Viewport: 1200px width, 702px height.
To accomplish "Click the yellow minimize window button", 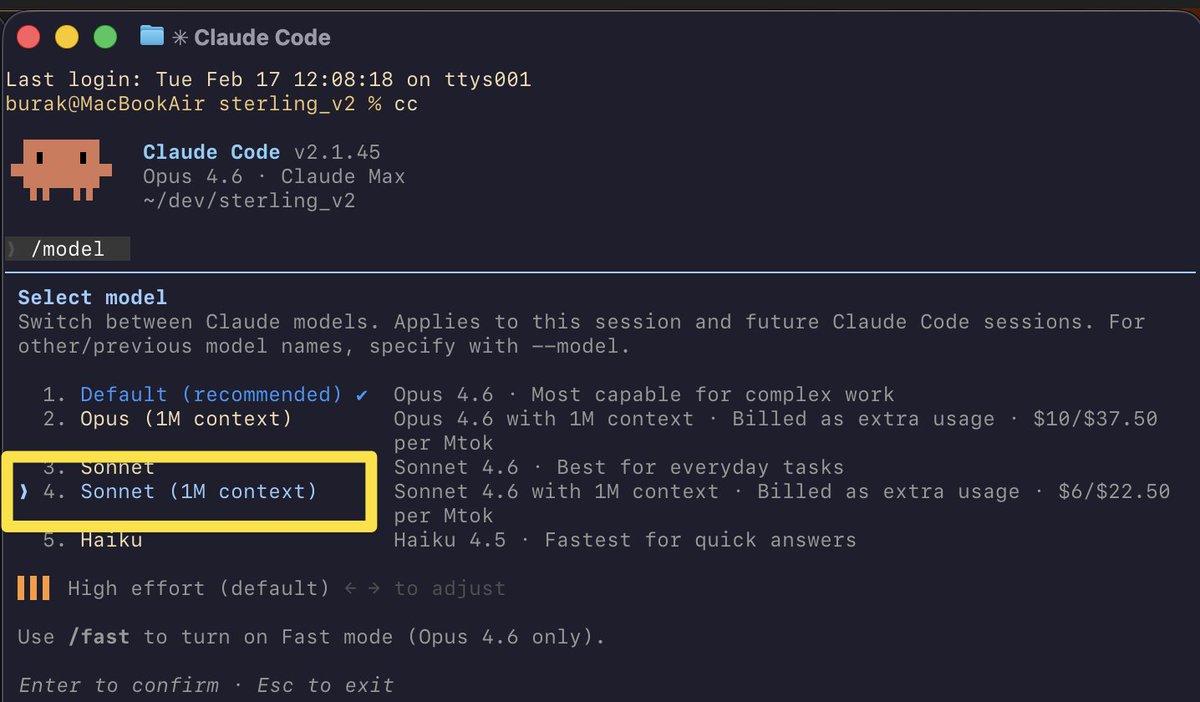I will click(x=66, y=38).
